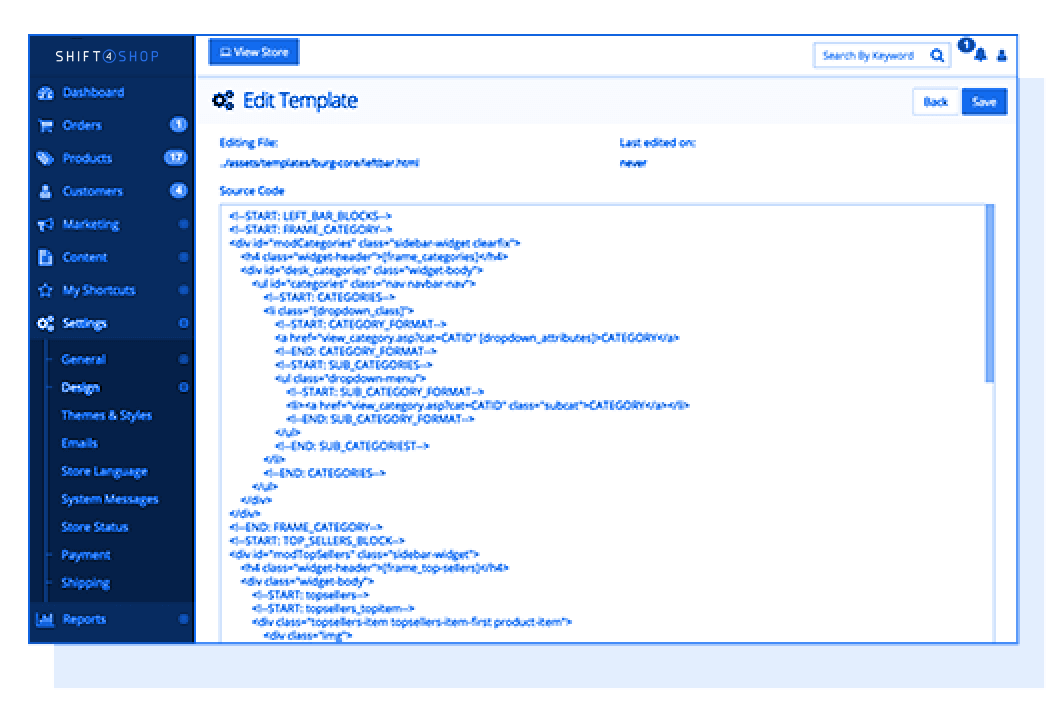Select Store Language menu item
This screenshot has height=706, width=1060.
104,471
